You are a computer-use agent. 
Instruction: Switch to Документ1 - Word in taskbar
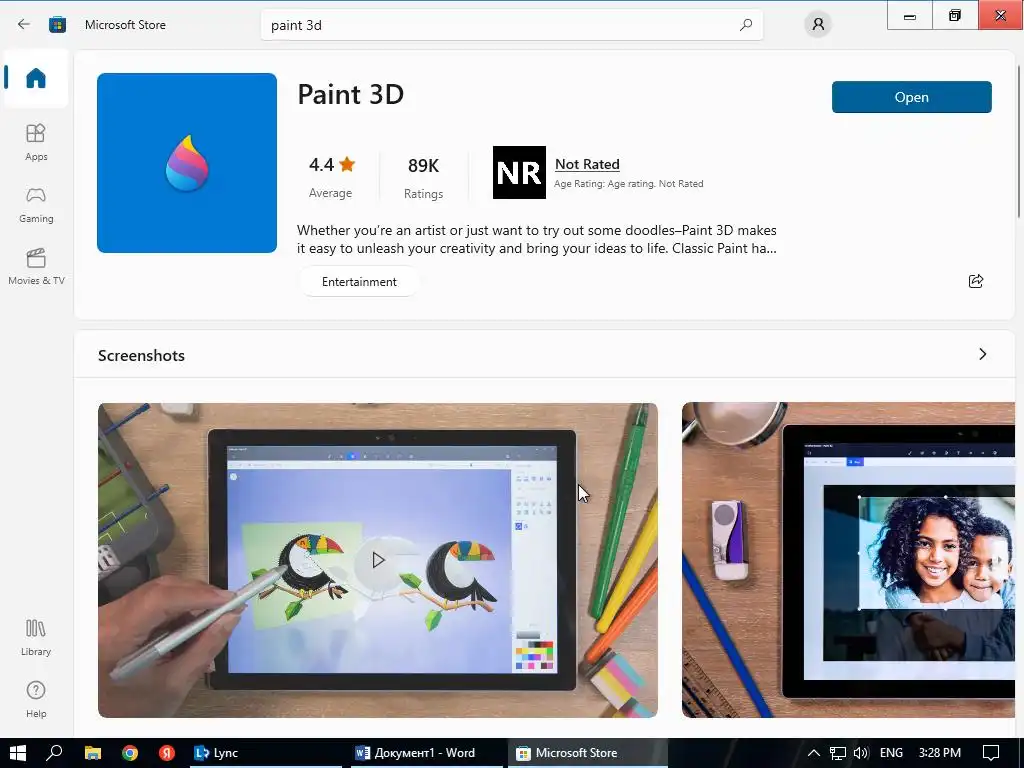(x=424, y=753)
